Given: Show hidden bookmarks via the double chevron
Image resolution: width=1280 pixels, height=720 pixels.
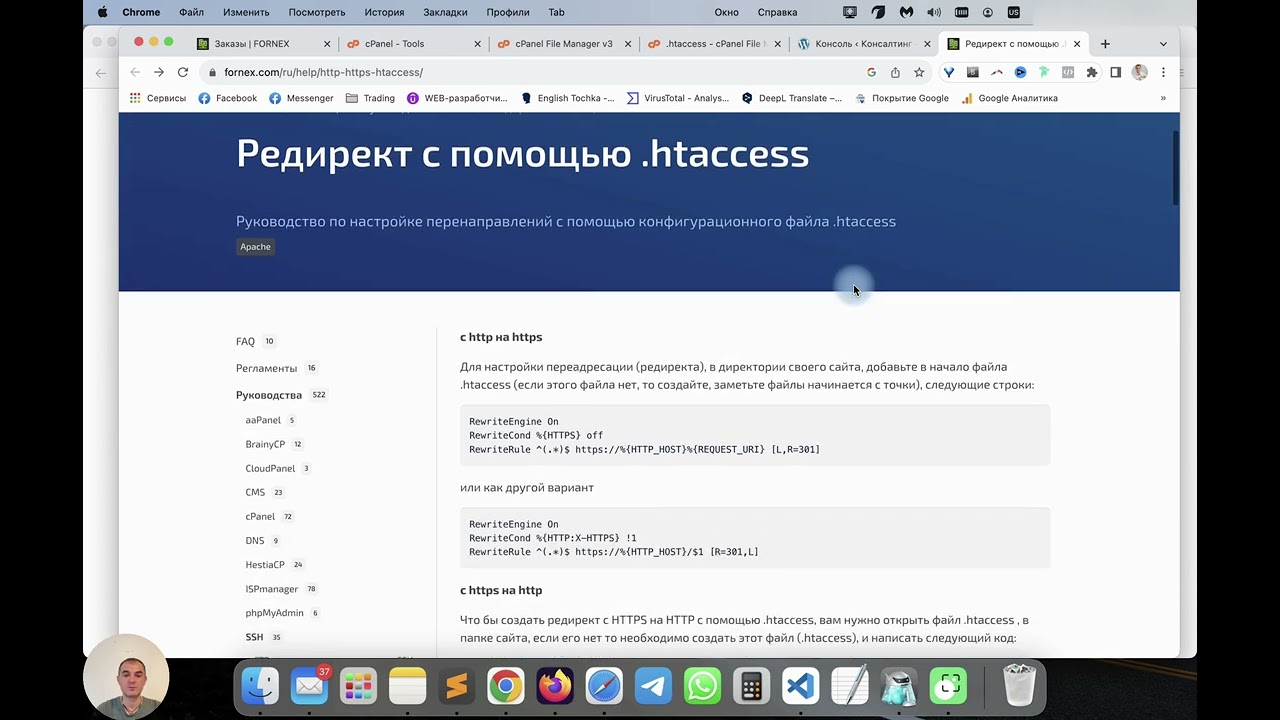Looking at the screenshot, I should 1163,98.
